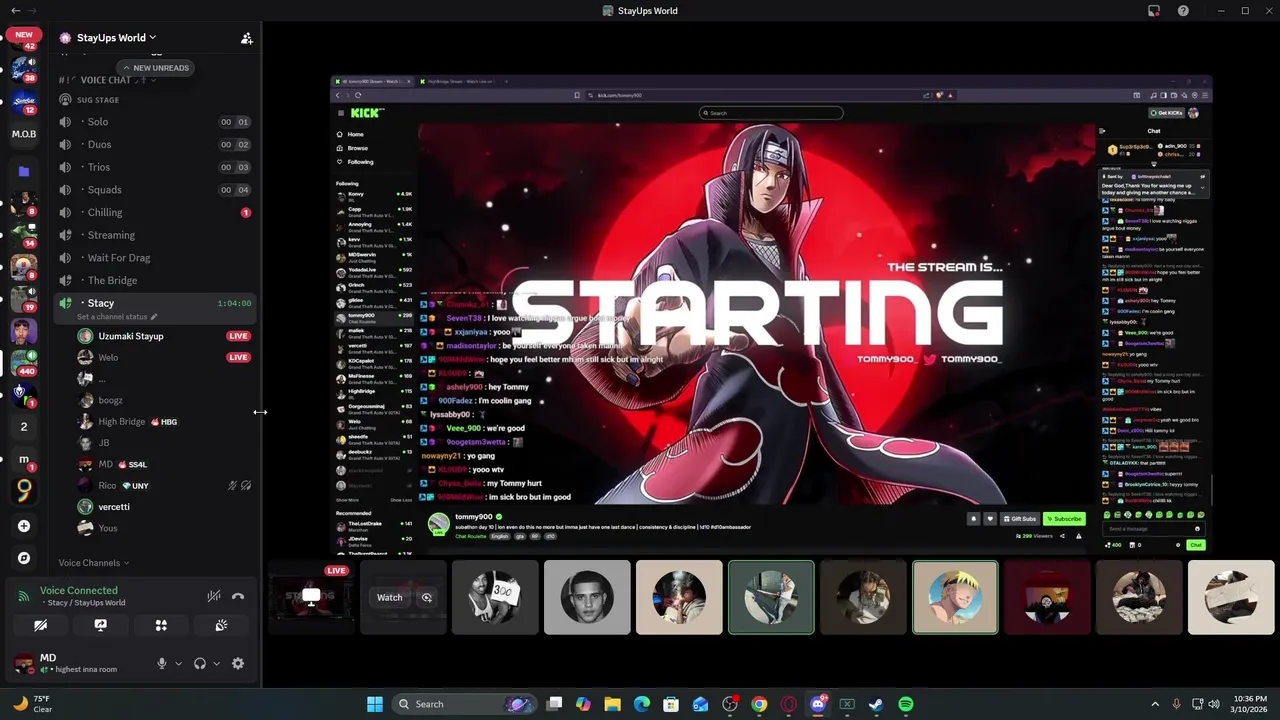
Task: Join the Duos voice channel
Action: tap(155, 145)
